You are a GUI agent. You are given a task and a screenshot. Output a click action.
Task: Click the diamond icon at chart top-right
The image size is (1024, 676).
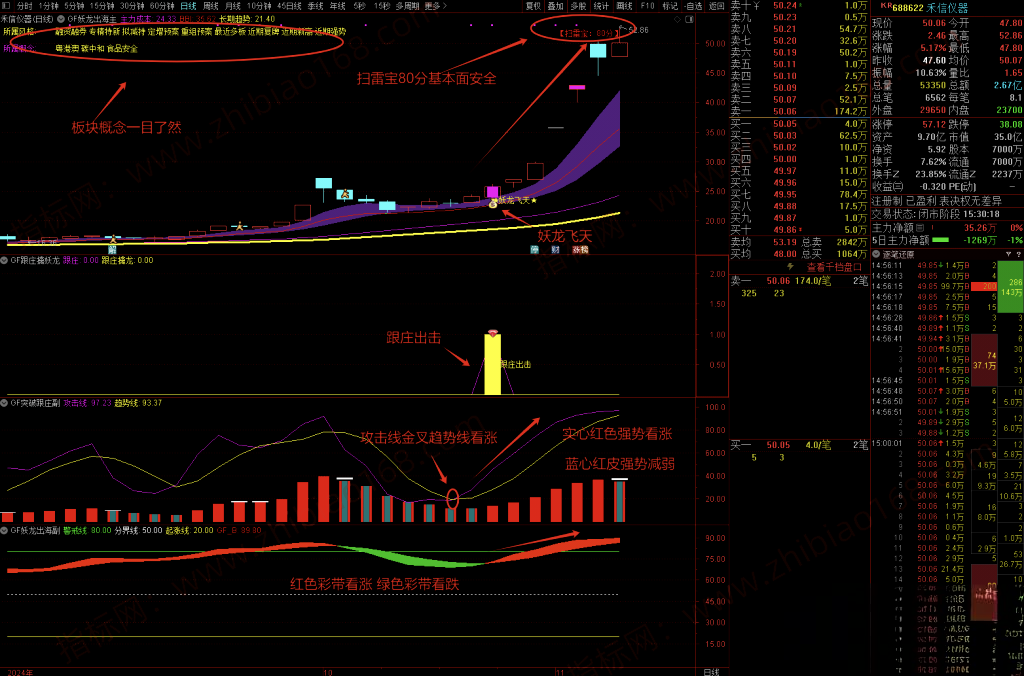point(676,19)
